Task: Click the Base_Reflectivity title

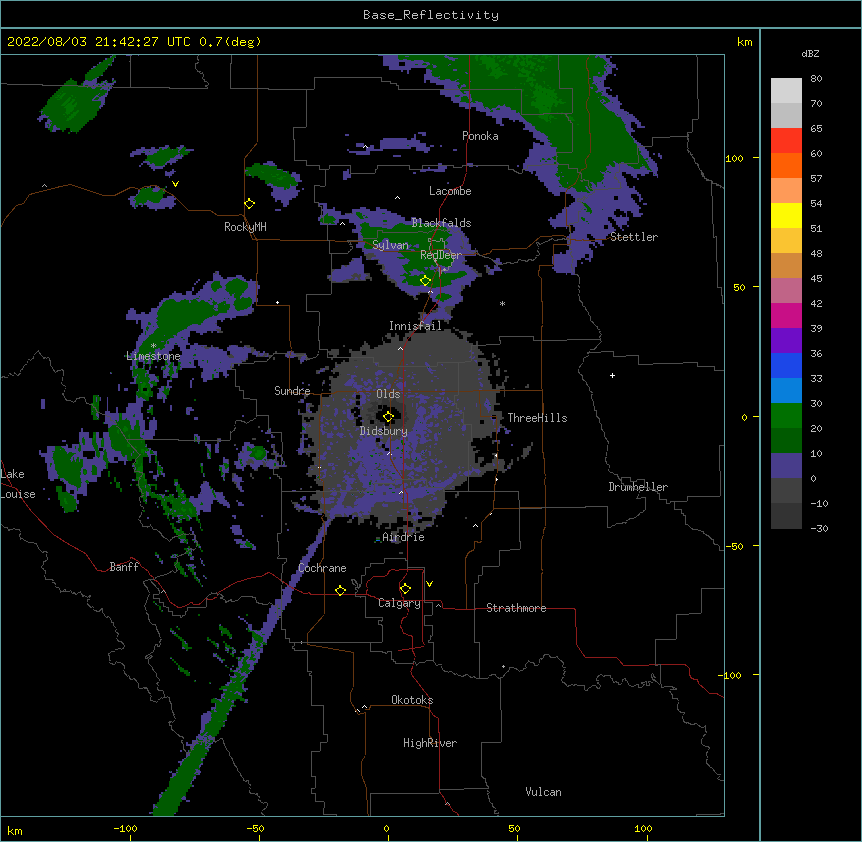Action: point(431,15)
